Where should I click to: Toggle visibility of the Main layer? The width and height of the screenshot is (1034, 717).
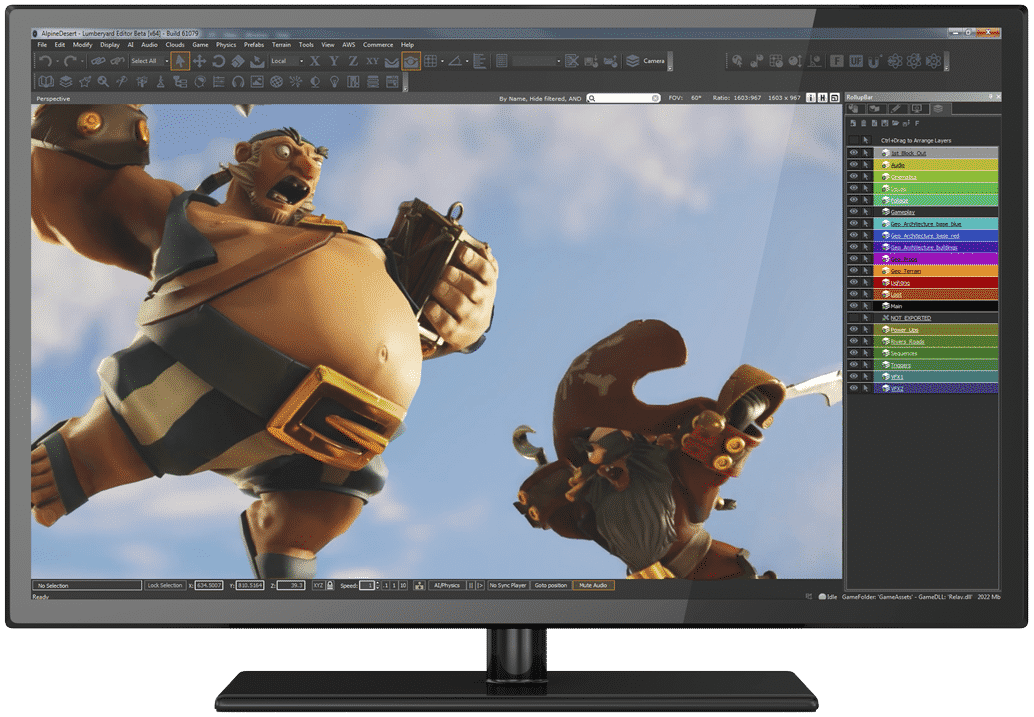tap(854, 306)
